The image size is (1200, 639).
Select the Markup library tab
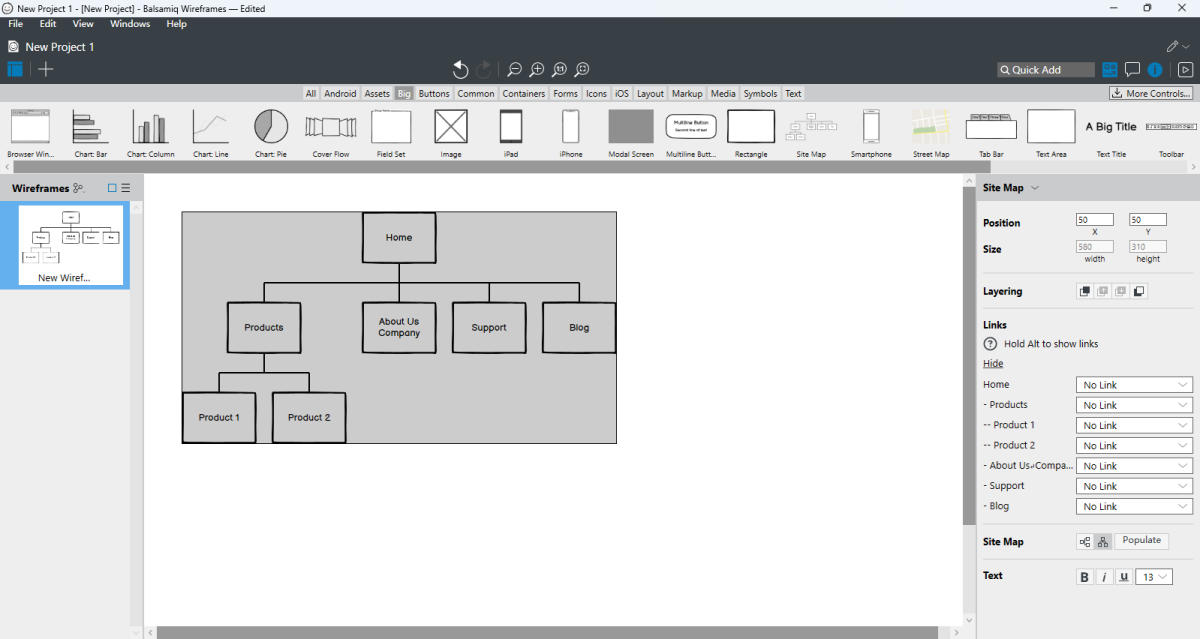(x=687, y=94)
